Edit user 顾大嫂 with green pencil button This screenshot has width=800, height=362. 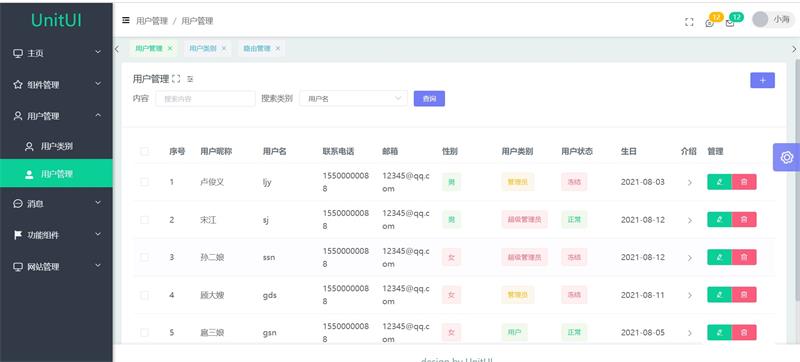(x=719, y=295)
